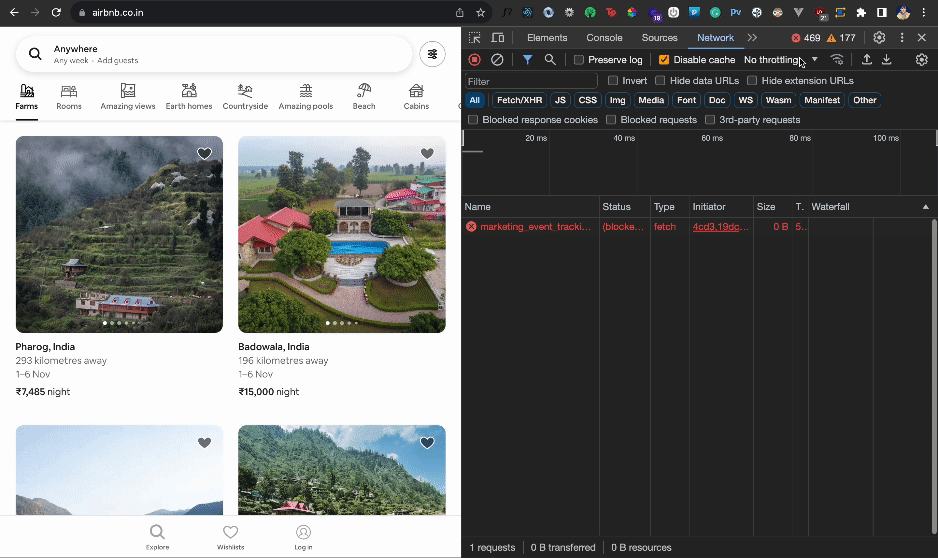
Task: Toggle the device toolbar icon
Action: click(498, 38)
